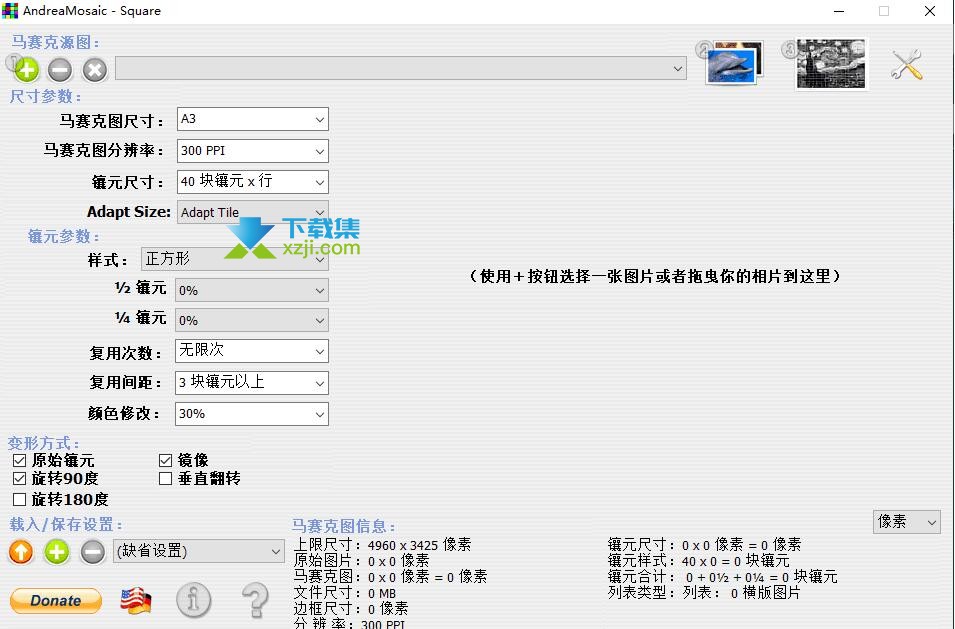The height and width of the screenshot is (629, 955).
Task: Remove source image with gray minus button
Action: pos(60,70)
